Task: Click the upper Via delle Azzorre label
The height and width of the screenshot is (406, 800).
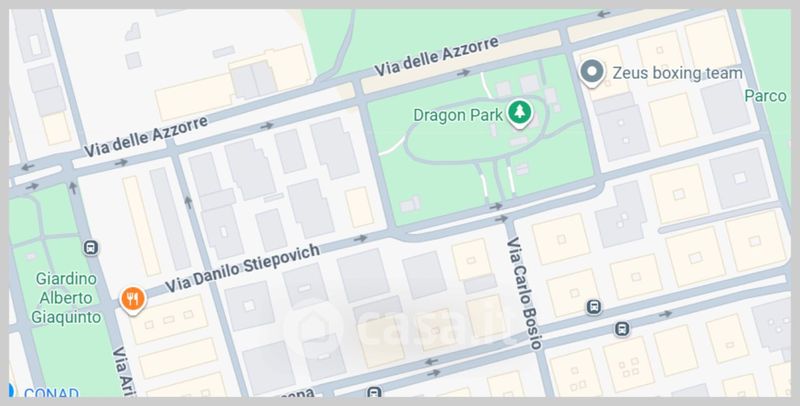Action: point(436,56)
